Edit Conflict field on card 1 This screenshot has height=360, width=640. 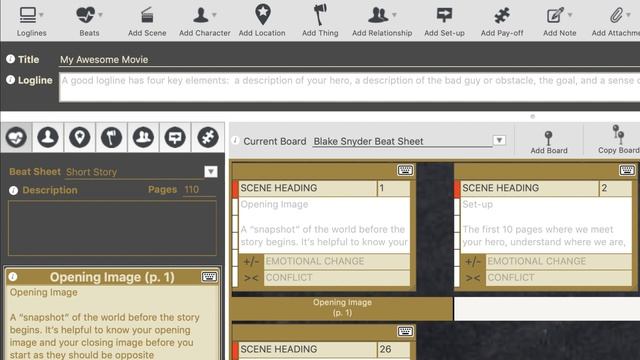pos(337,278)
